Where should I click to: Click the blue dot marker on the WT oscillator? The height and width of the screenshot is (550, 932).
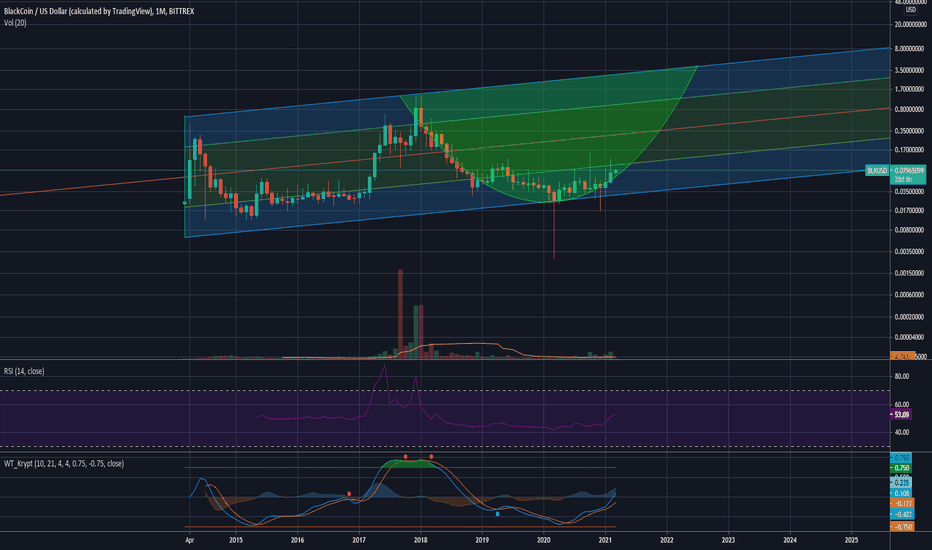(x=498, y=514)
